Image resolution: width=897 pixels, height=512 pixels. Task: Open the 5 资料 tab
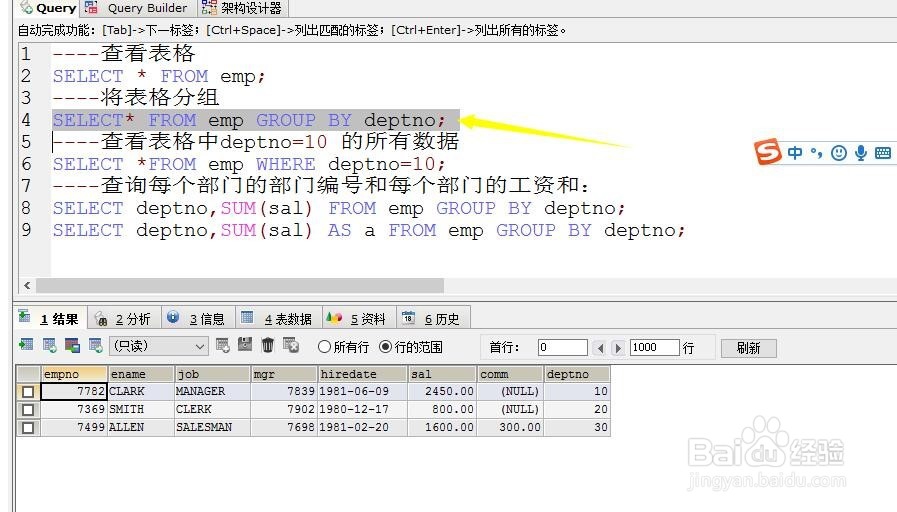(358, 319)
